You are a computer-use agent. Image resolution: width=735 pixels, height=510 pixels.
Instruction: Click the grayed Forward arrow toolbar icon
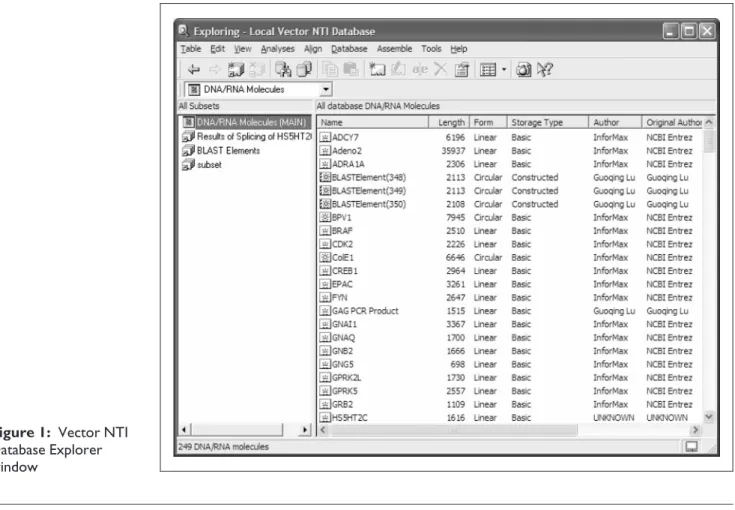point(215,70)
